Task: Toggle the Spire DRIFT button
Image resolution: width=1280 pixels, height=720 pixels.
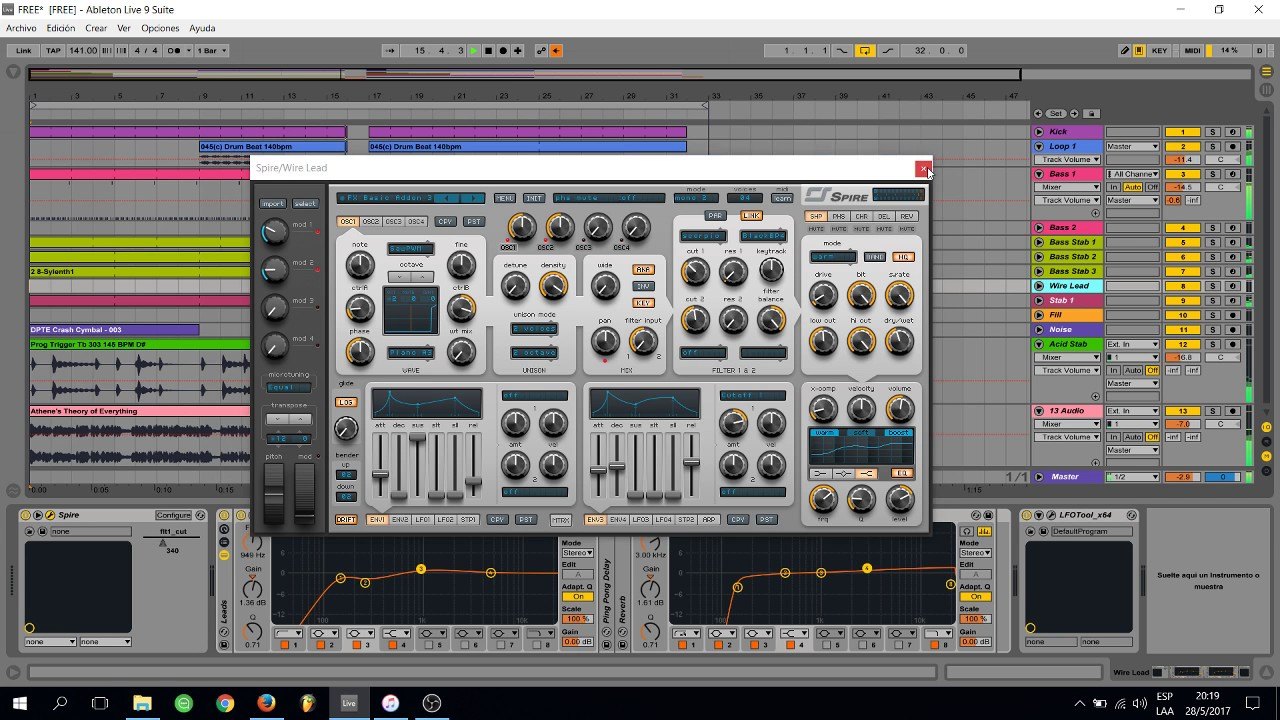Action: click(346, 520)
